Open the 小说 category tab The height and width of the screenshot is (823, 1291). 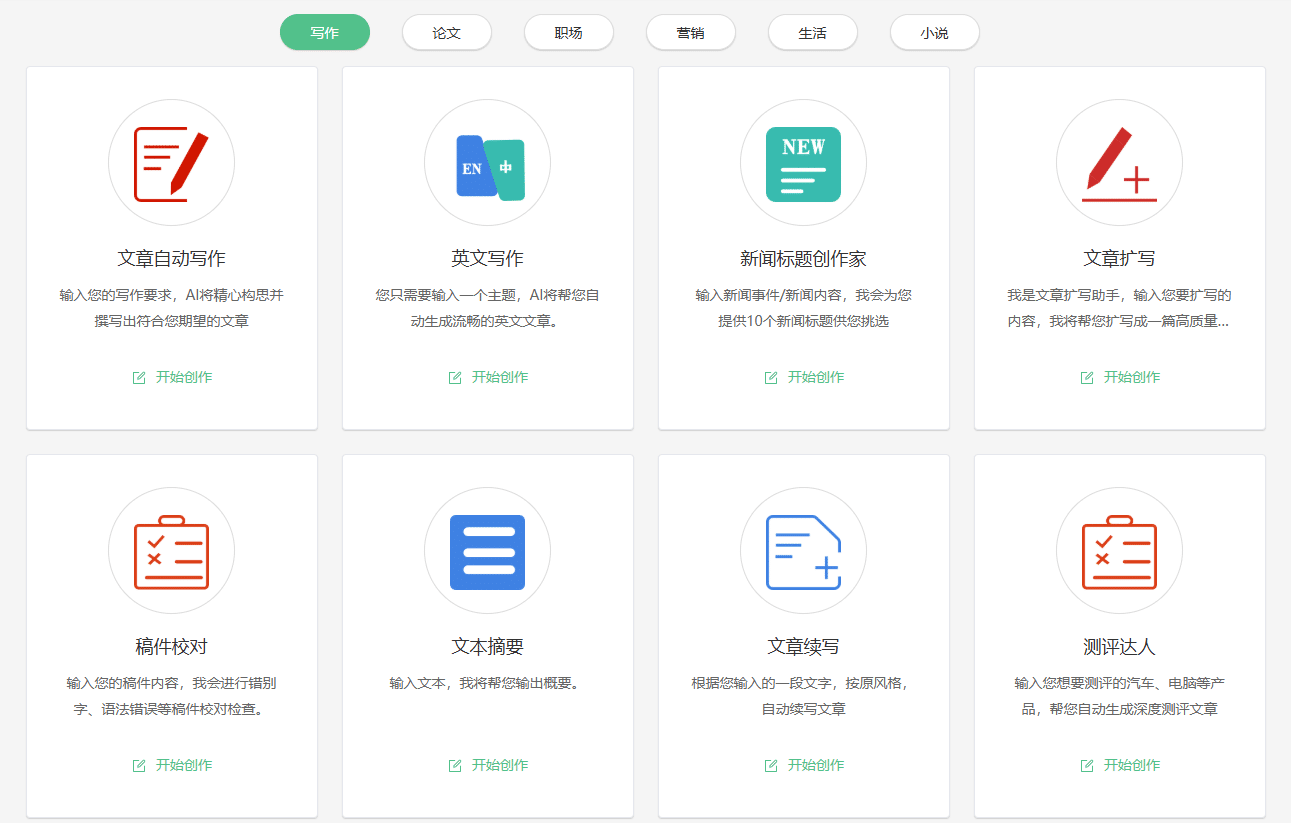934,32
